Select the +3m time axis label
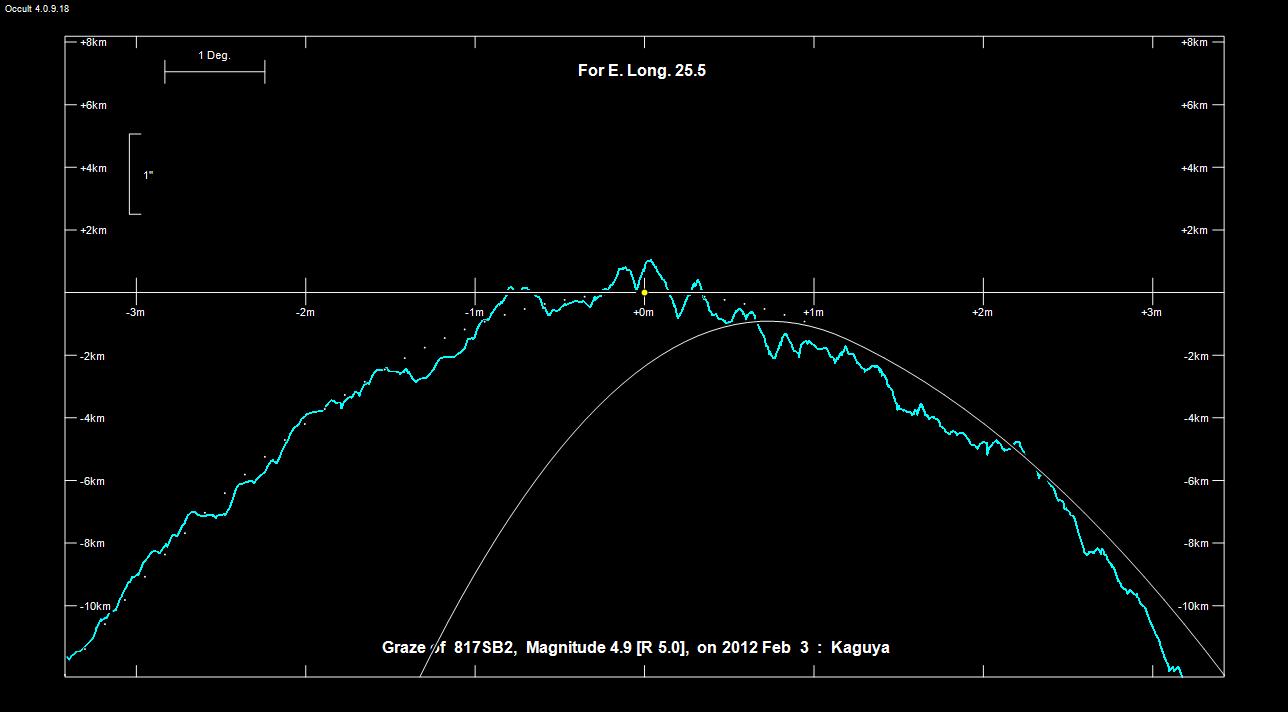The image size is (1288, 712). click(1151, 313)
